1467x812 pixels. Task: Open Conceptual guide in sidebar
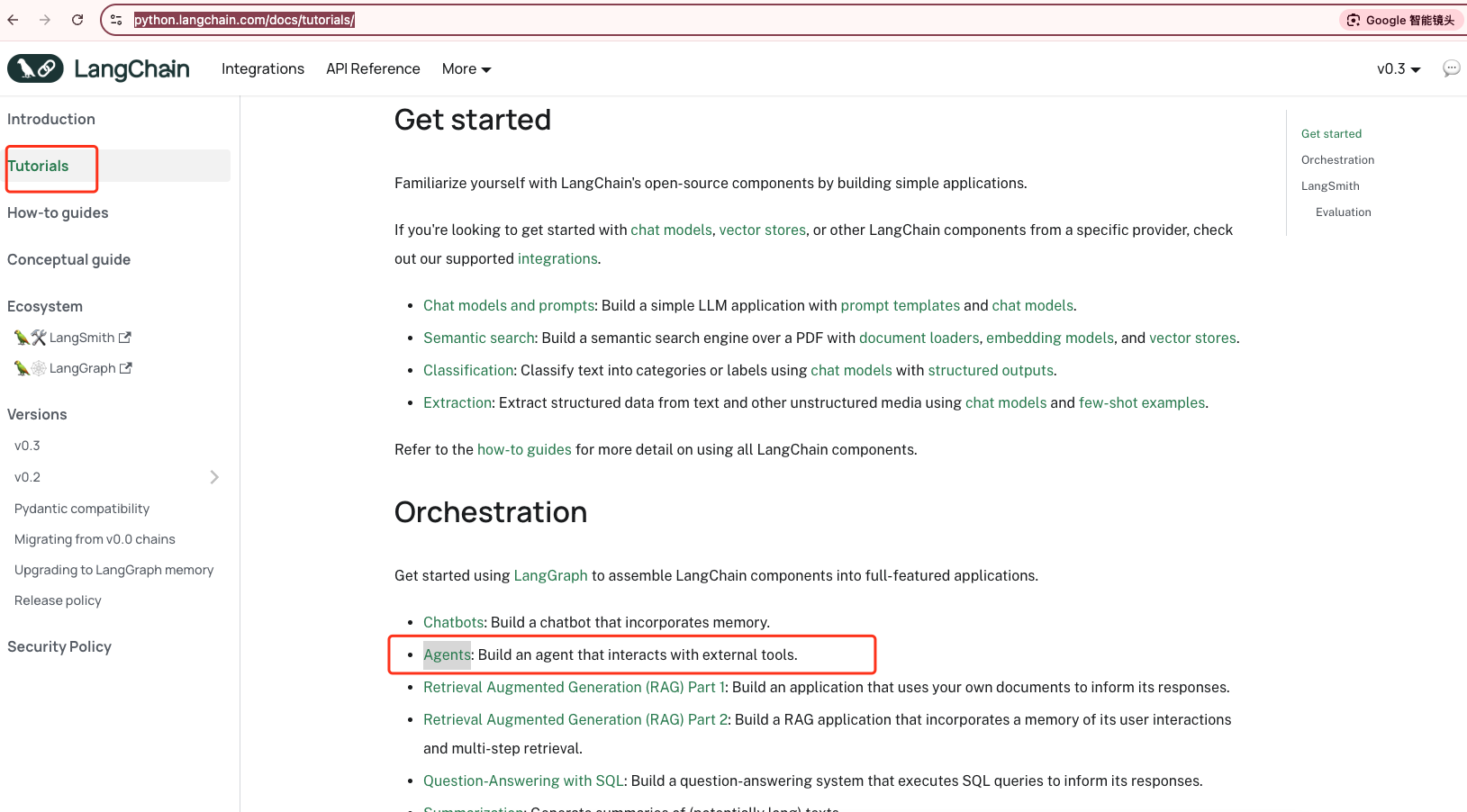point(68,259)
